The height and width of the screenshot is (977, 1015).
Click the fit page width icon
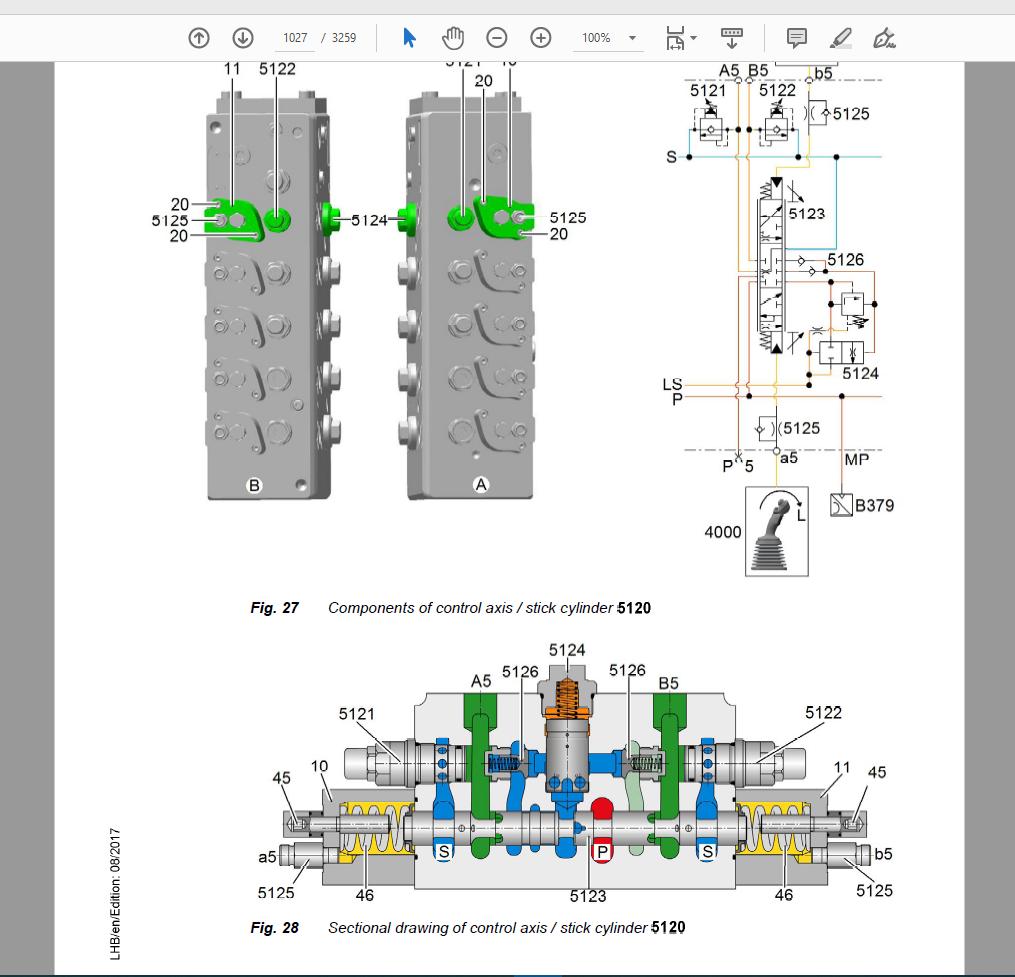(675, 38)
